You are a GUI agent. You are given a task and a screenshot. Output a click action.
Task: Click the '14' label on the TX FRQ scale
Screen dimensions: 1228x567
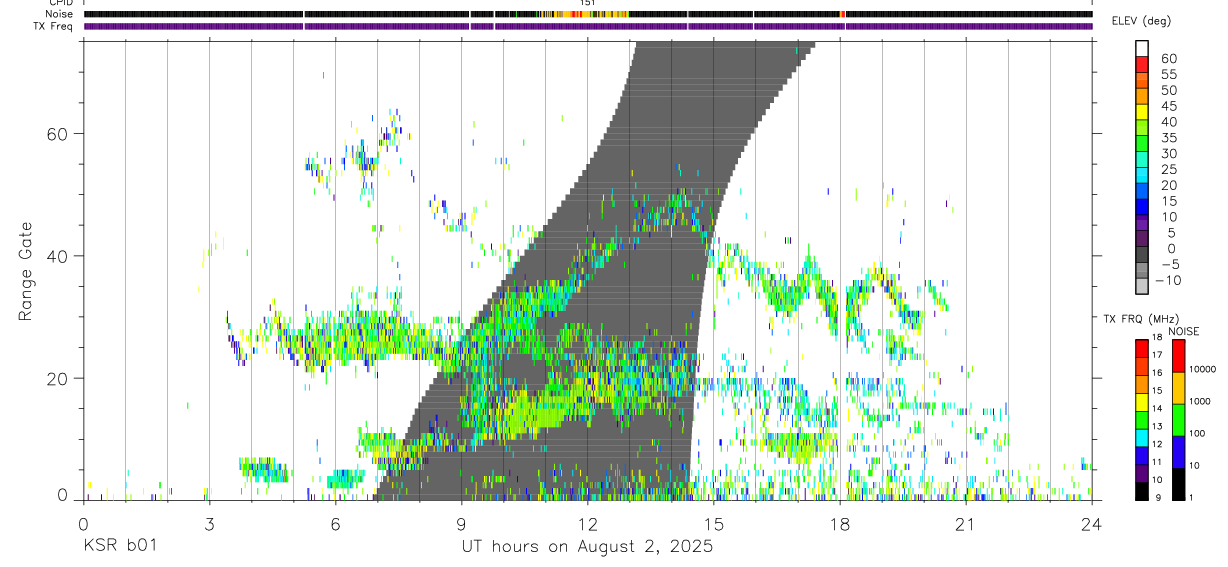coord(1156,408)
